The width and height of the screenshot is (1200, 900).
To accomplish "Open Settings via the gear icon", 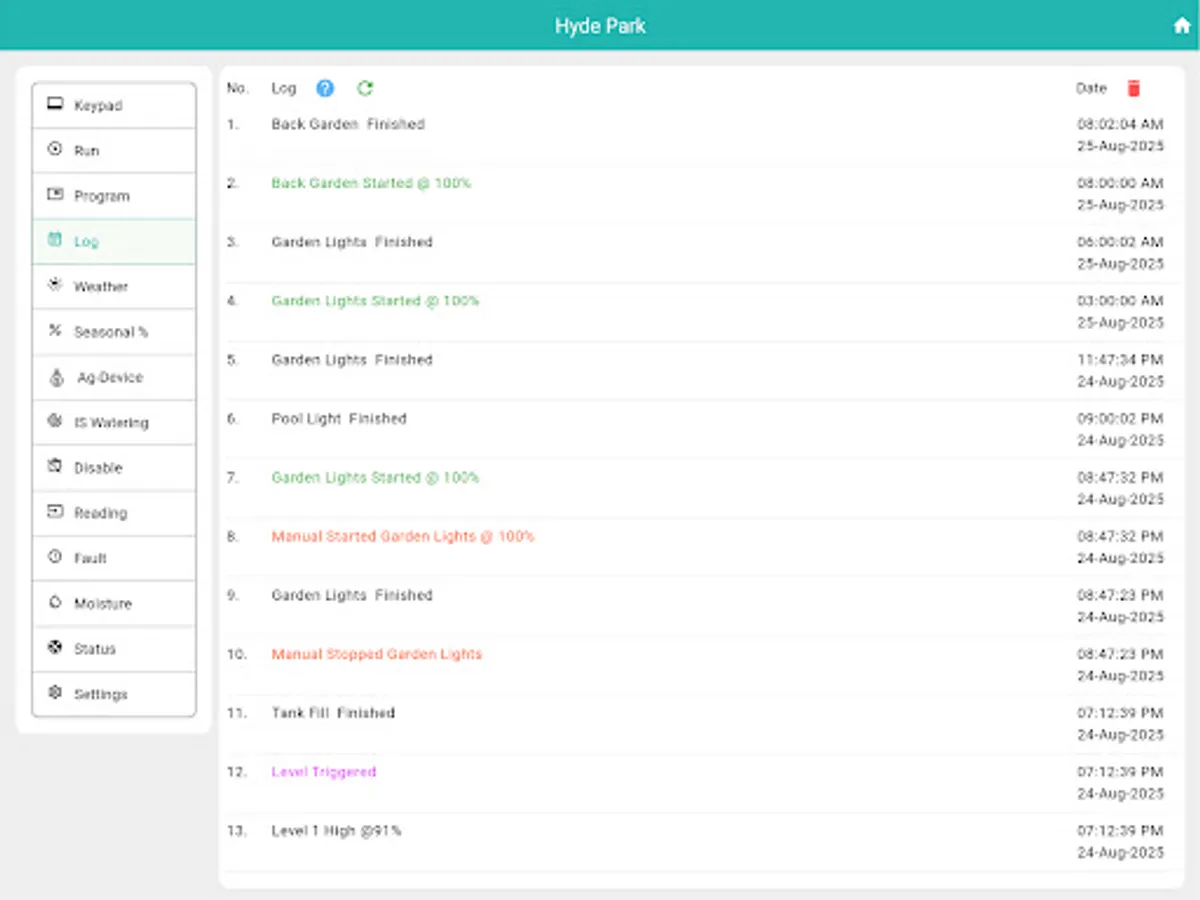I will (x=55, y=693).
